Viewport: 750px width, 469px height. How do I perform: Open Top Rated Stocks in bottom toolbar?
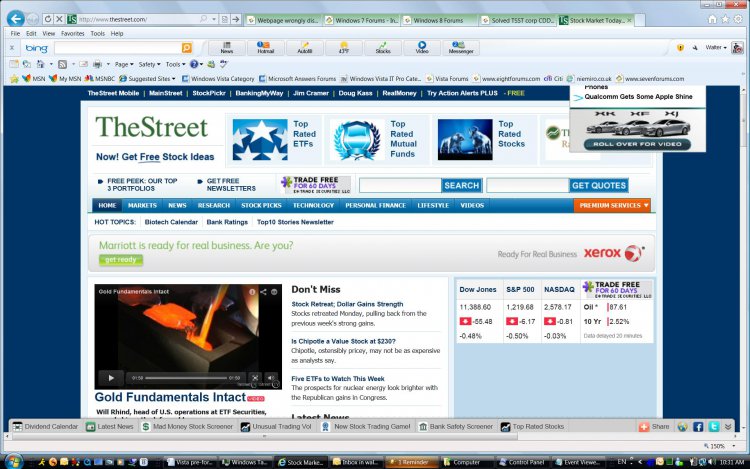532,426
